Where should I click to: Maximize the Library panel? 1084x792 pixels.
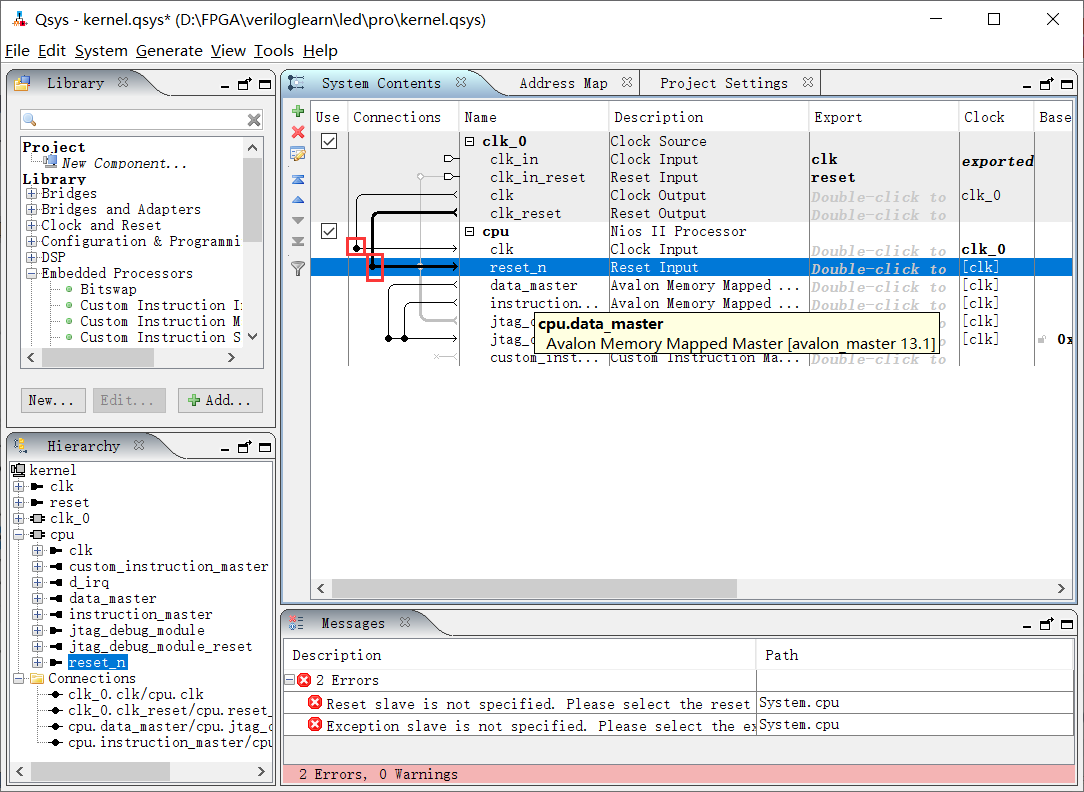(x=265, y=84)
